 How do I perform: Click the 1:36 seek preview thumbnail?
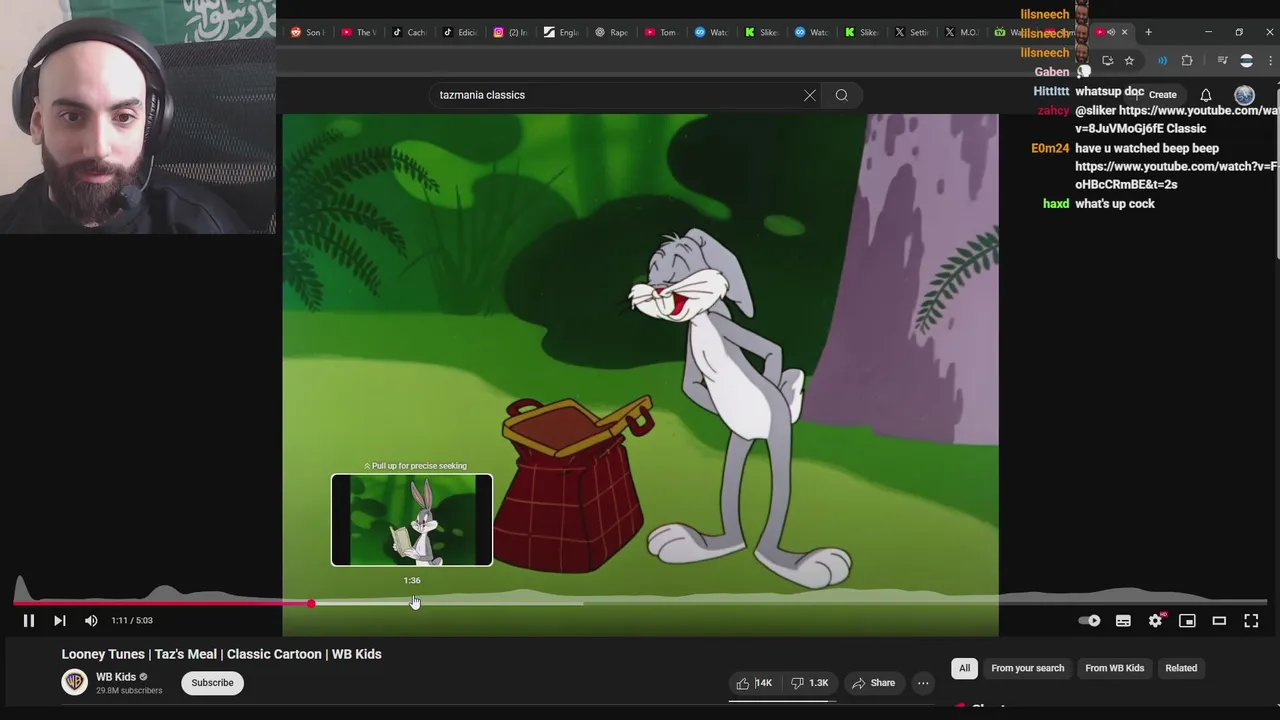(x=412, y=520)
